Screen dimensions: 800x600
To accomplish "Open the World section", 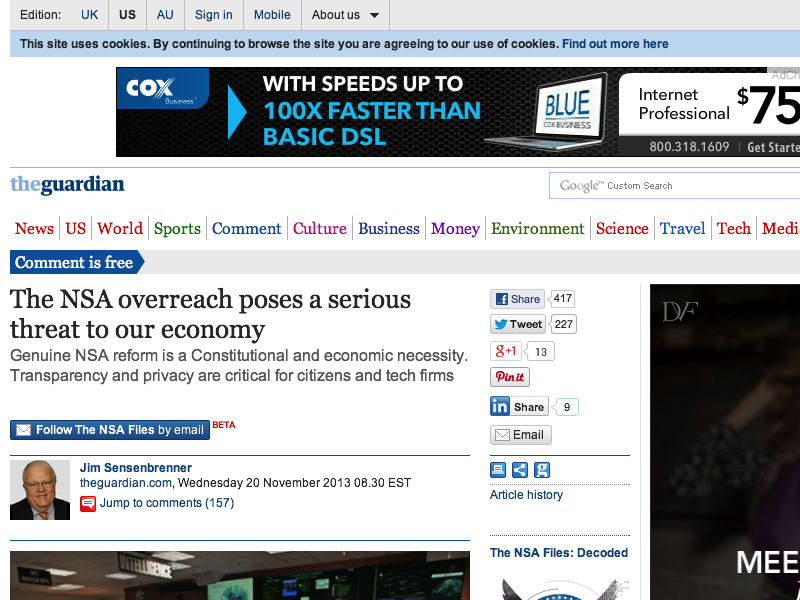I will click(x=120, y=228).
